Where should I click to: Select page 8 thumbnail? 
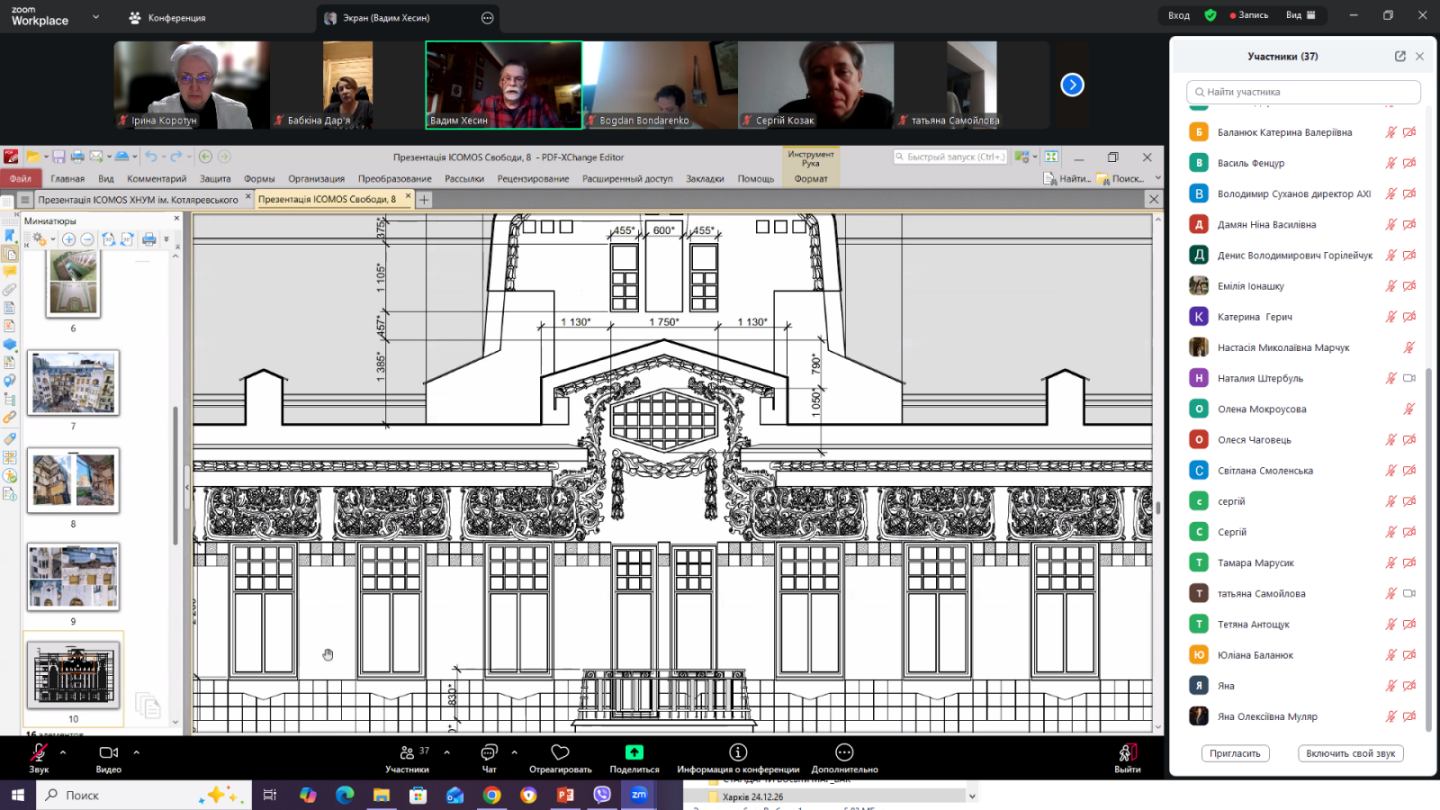click(x=73, y=480)
